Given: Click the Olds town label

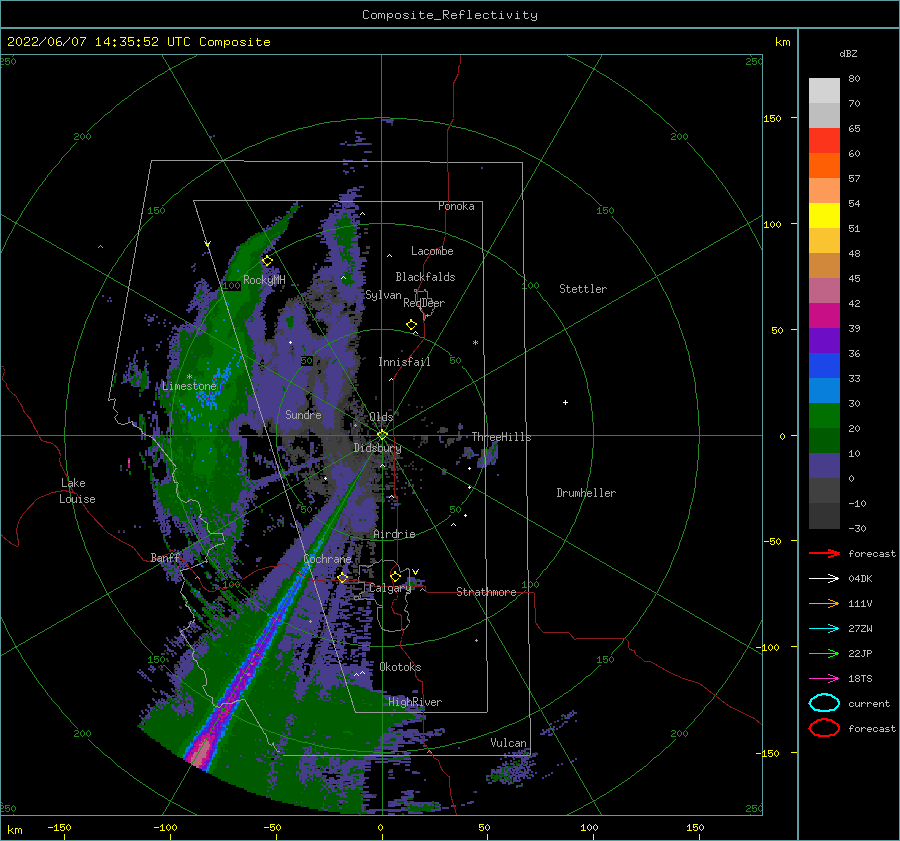Looking at the screenshot, I should point(381,417).
